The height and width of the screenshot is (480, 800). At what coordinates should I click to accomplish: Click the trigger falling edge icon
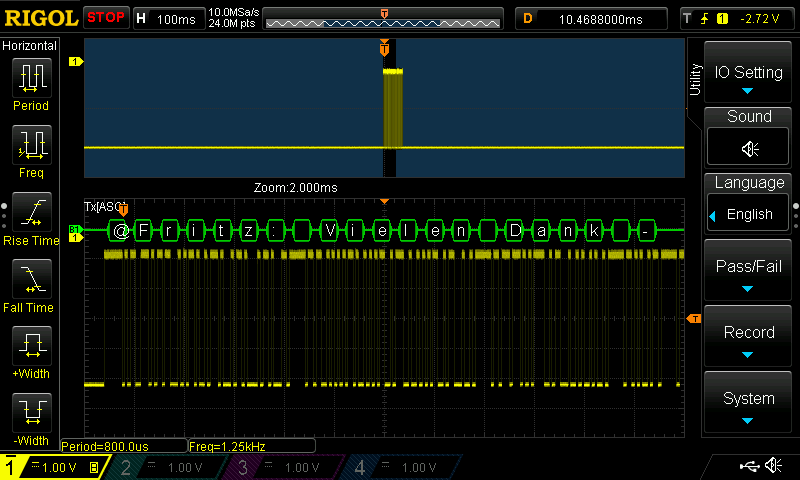(705, 19)
